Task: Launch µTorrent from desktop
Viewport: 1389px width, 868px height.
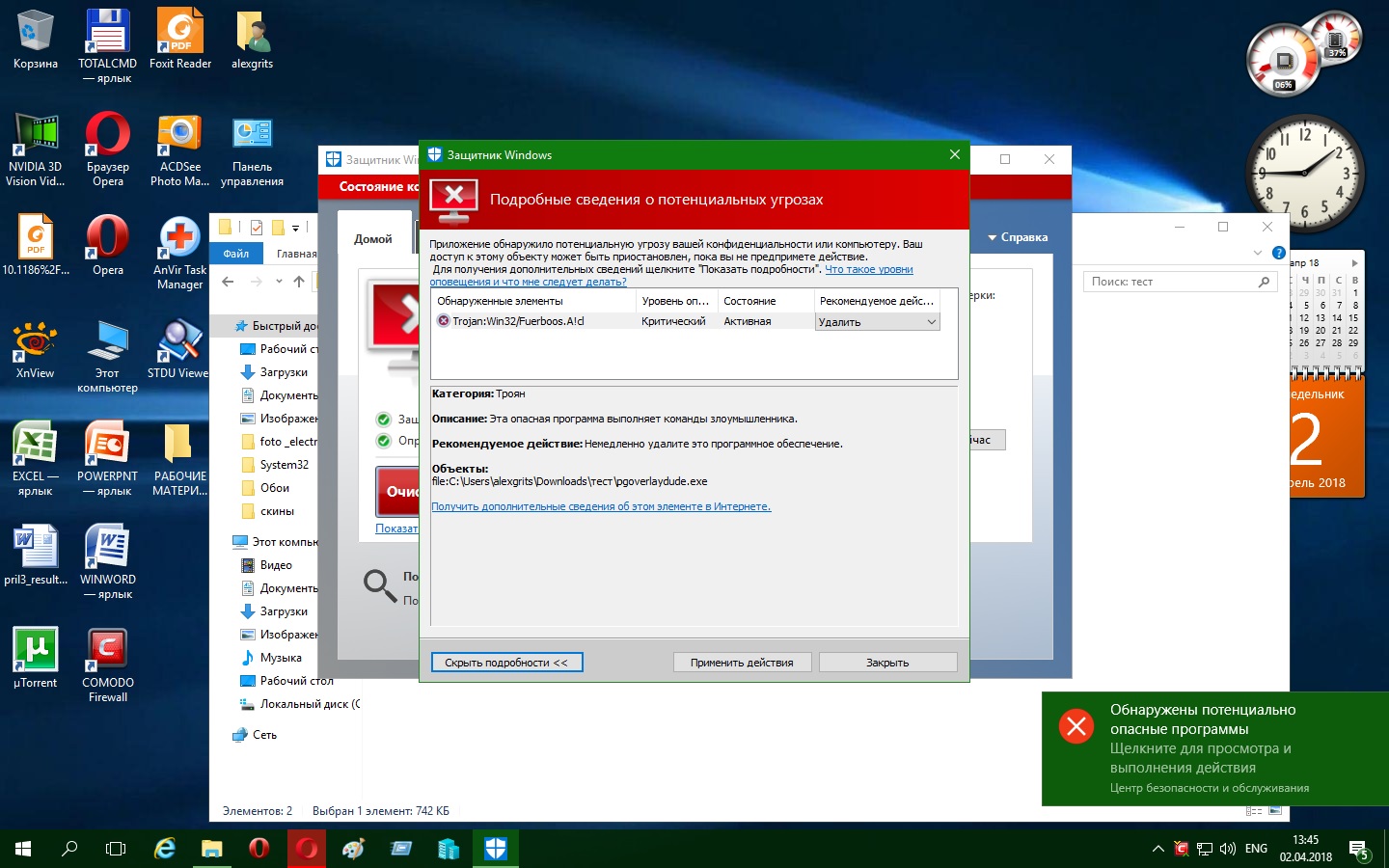Action: coord(35,659)
